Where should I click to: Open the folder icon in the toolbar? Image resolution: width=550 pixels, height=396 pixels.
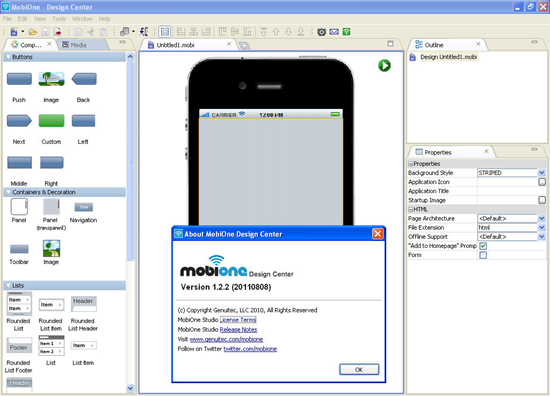[33, 32]
